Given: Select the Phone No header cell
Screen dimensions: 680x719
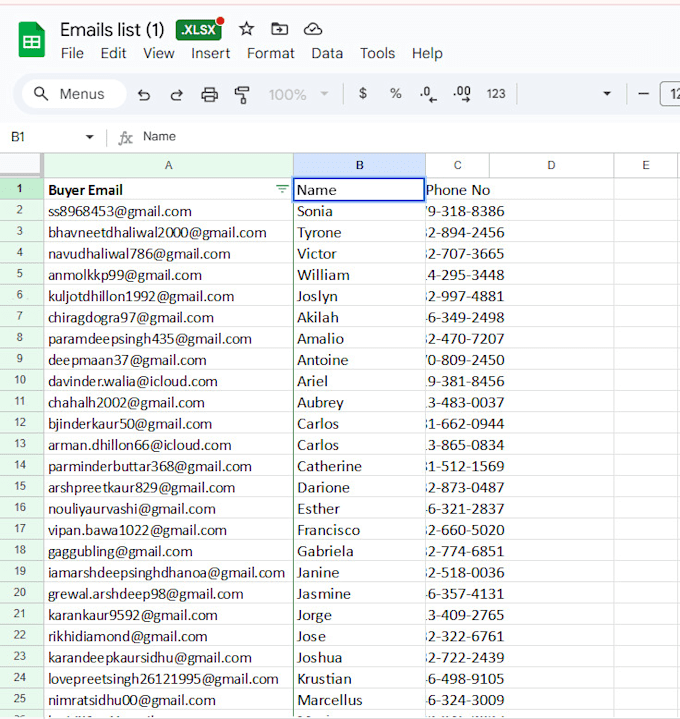Looking at the screenshot, I should 457,189.
